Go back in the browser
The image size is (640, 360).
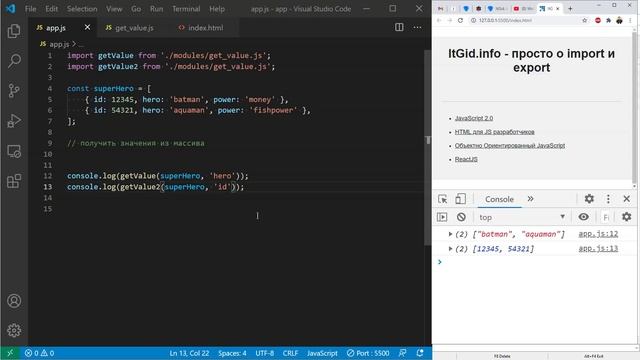pyautogui.click(x=439, y=20)
